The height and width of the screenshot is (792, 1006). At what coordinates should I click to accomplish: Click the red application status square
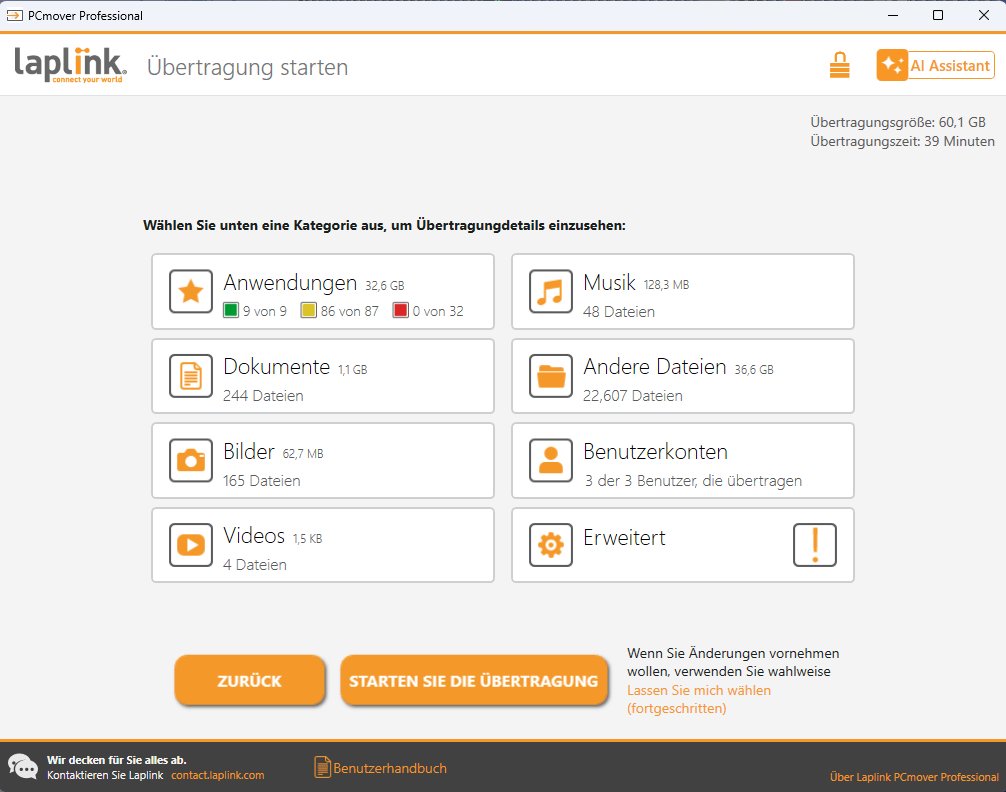pos(400,311)
